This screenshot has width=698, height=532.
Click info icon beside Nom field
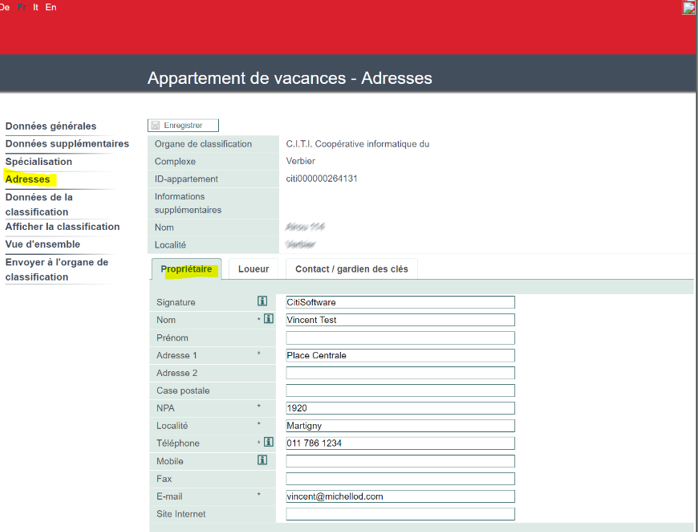pyautogui.click(x=268, y=320)
